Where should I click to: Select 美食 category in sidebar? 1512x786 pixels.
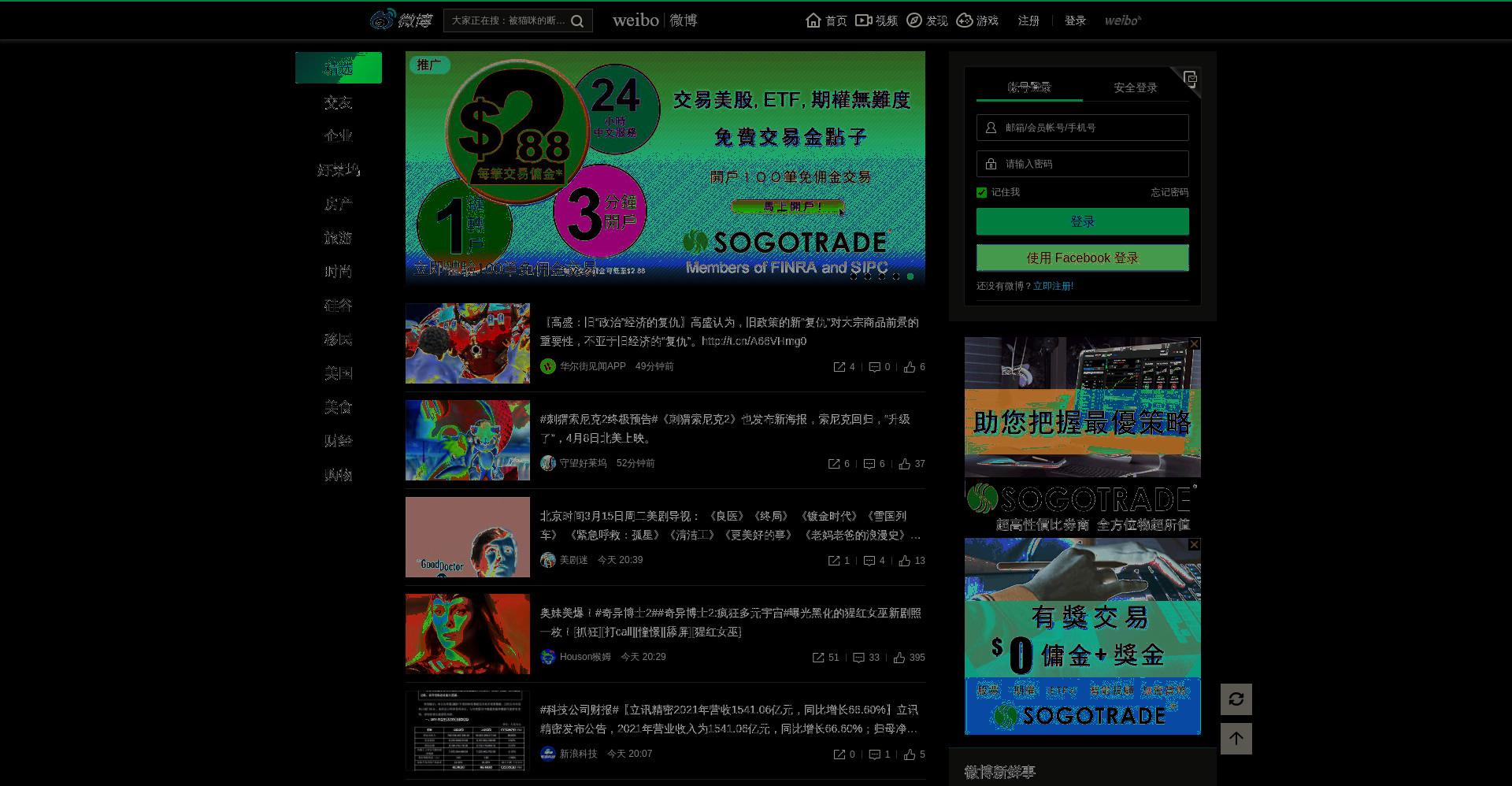pos(339,407)
